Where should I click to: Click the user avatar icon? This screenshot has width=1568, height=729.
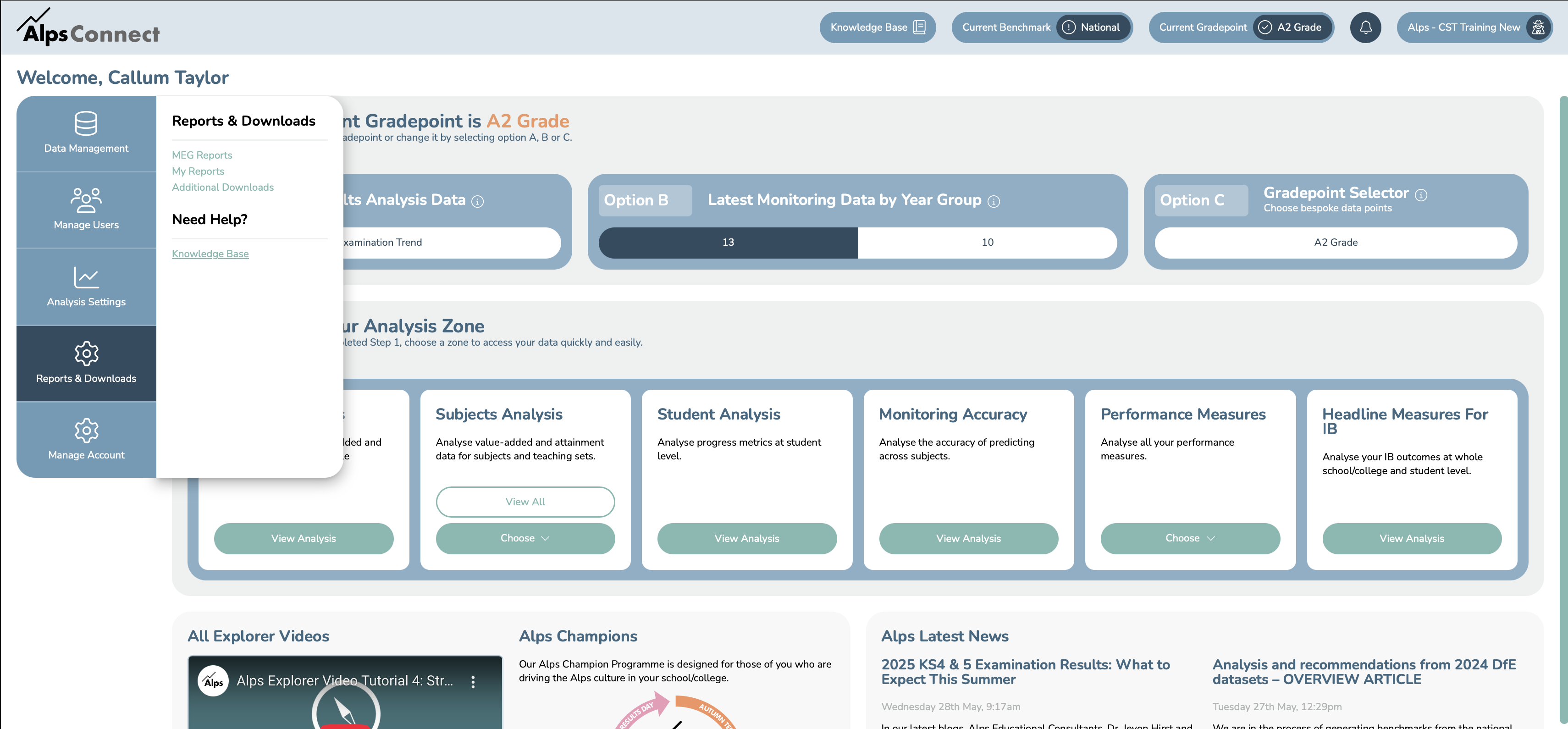click(1538, 28)
